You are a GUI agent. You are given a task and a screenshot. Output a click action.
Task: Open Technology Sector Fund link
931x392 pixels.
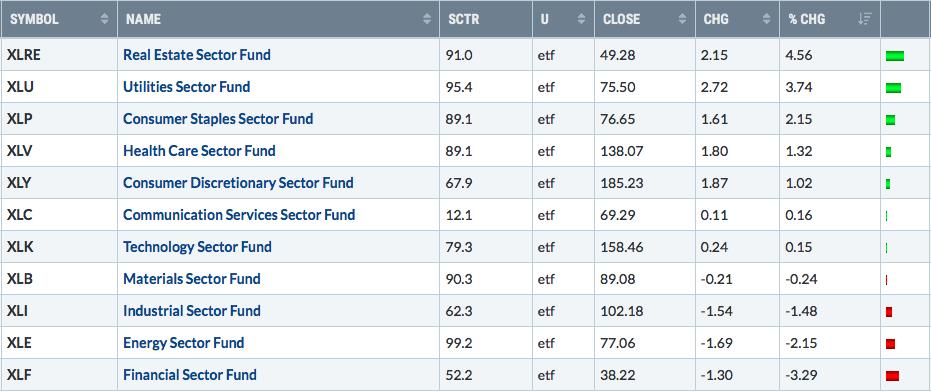click(x=197, y=247)
